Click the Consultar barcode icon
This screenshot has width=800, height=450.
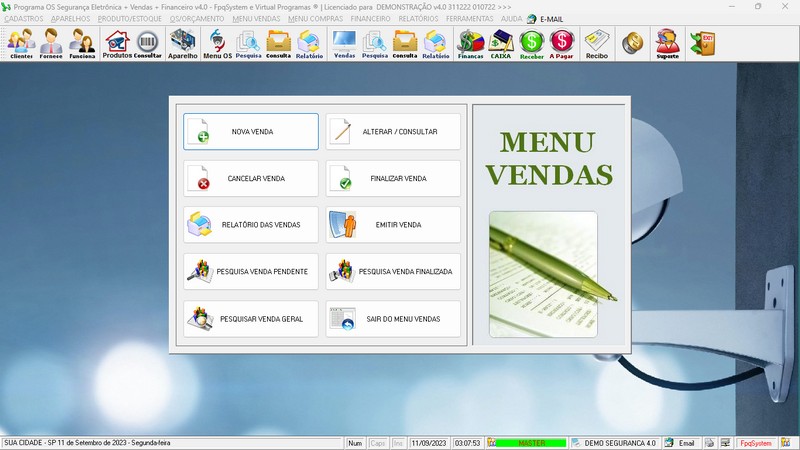147,44
